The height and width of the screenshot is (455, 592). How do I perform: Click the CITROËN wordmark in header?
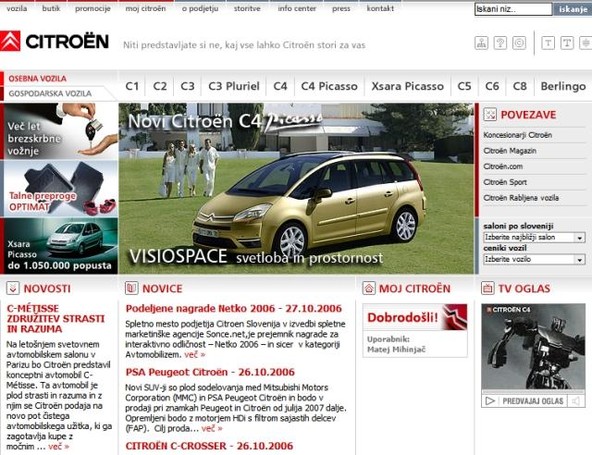(67, 41)
